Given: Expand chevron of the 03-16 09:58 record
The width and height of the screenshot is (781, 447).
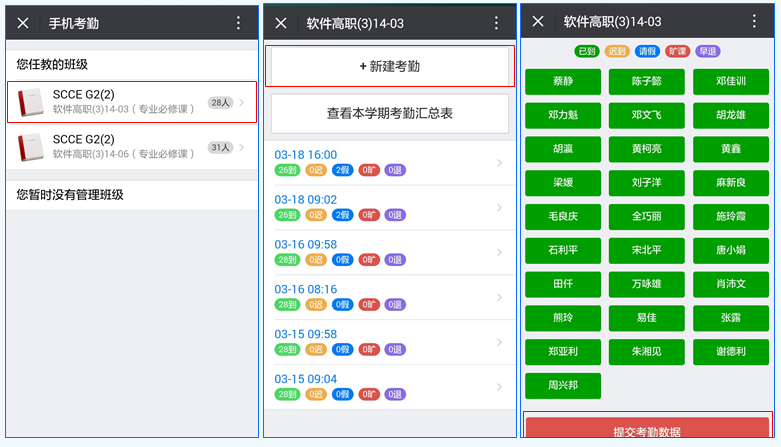Looking at the screenshot, I should [x=499, y=253].
